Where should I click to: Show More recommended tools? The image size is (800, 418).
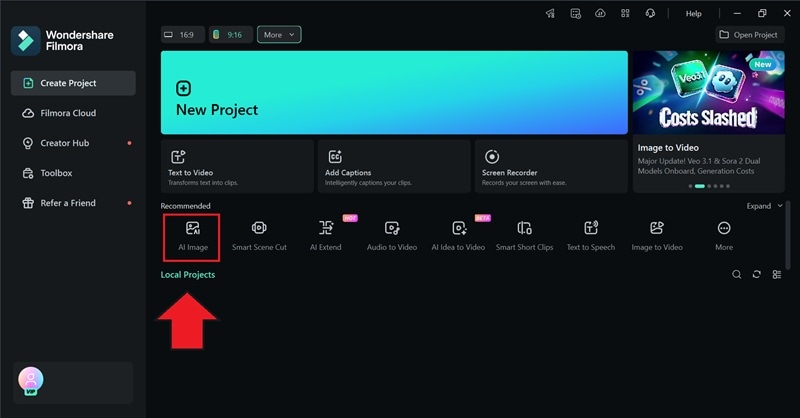click(x=724, y=237)
